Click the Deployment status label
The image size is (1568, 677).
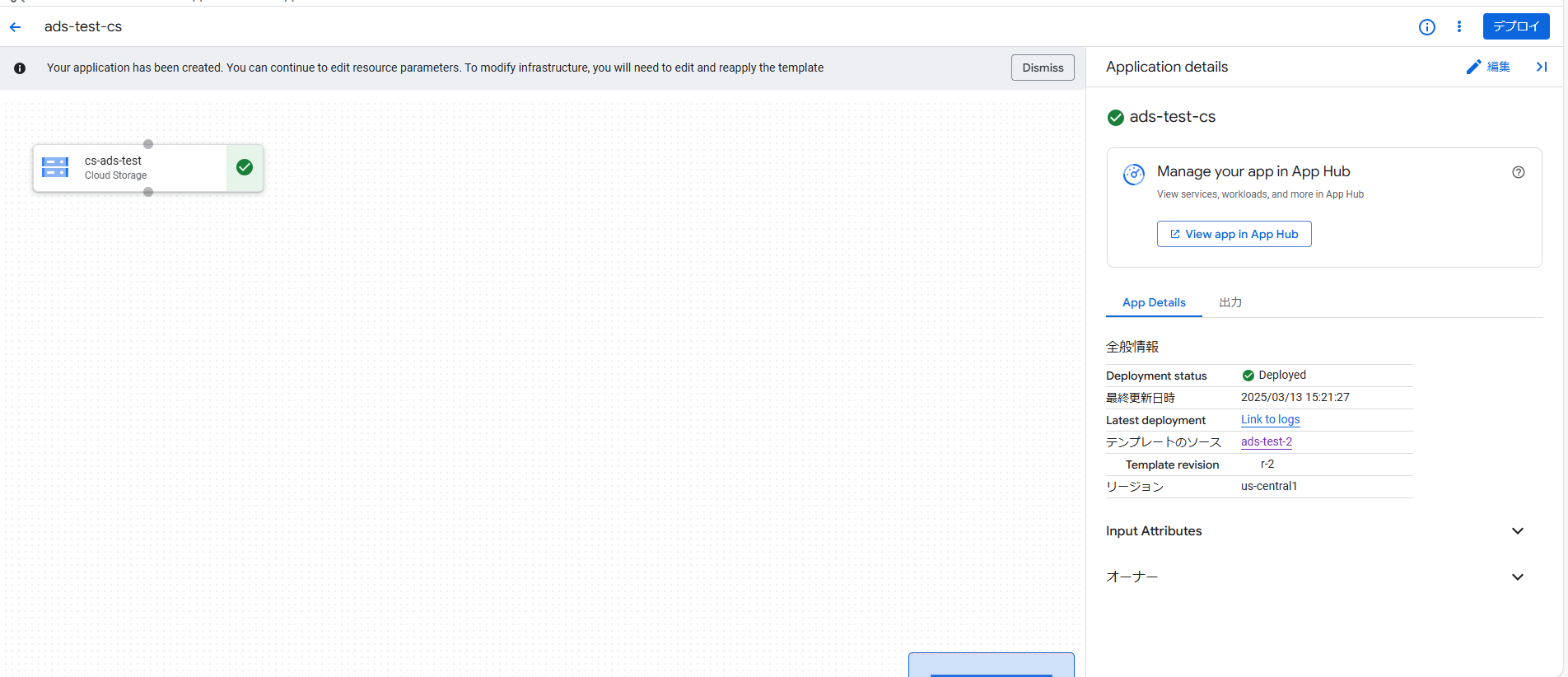[x=1156, y=376]
